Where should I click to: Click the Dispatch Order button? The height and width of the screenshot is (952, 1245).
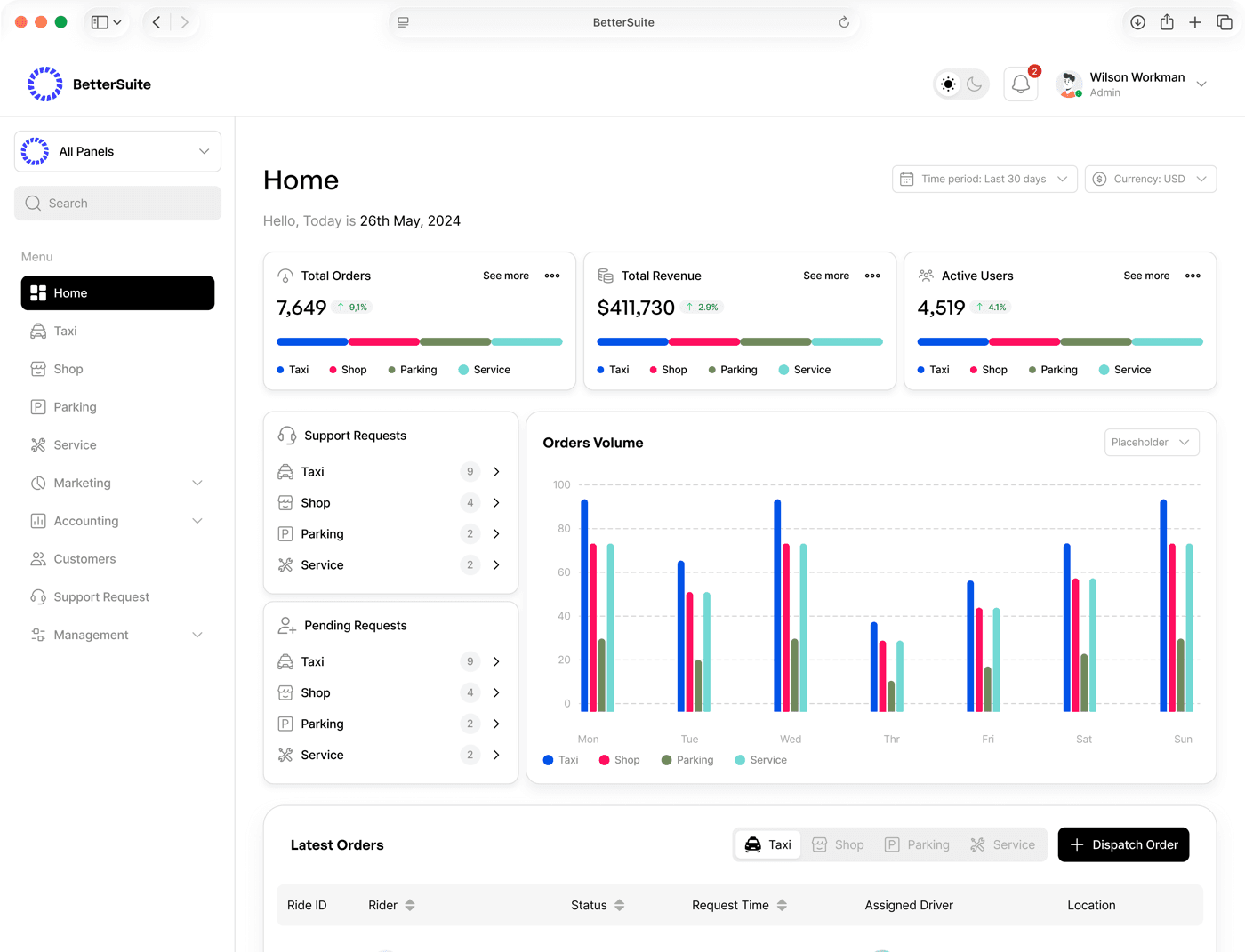[x=1123, y=844]
